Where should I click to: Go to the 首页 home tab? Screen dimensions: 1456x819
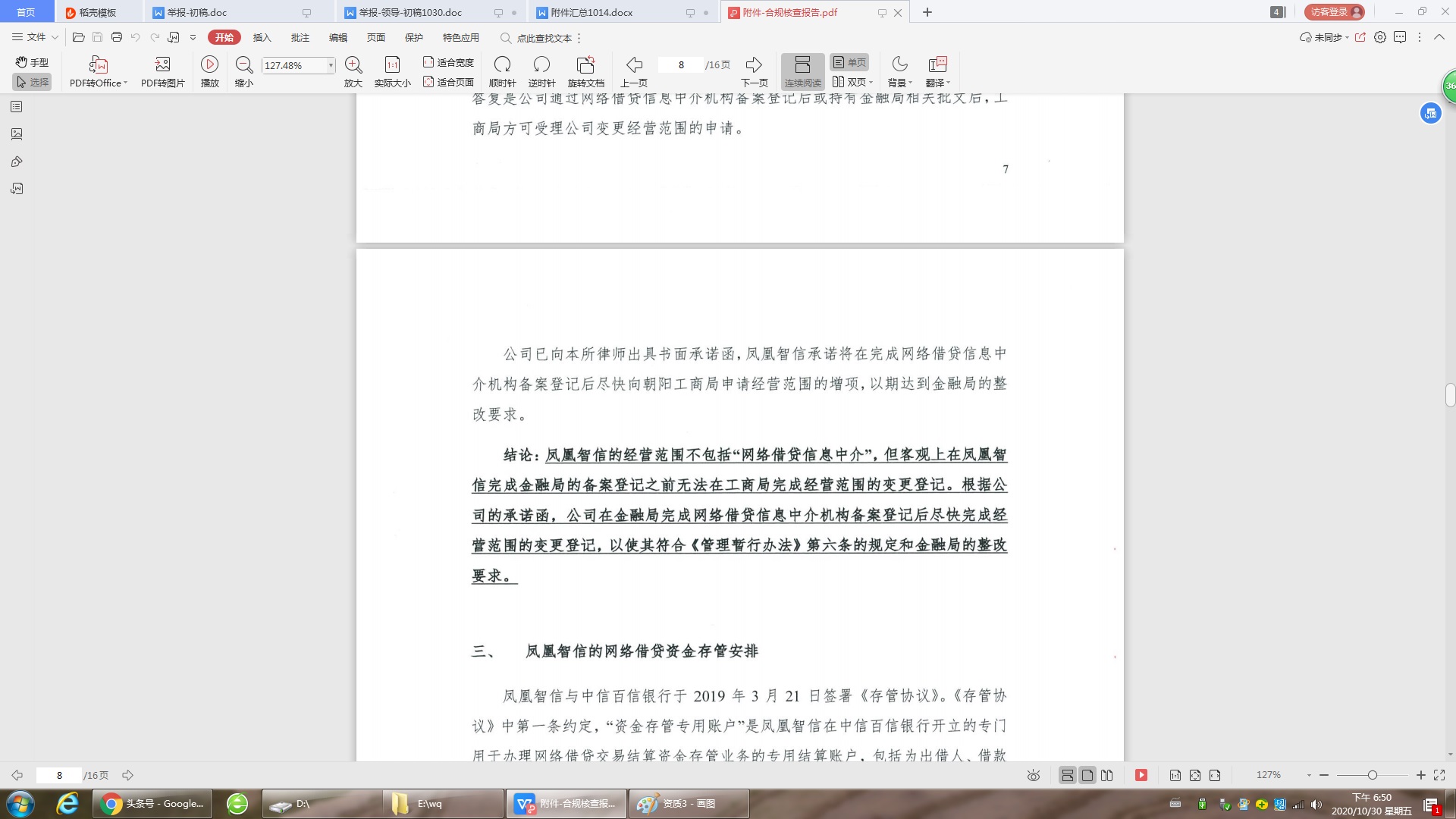click(x=26, y=12)
